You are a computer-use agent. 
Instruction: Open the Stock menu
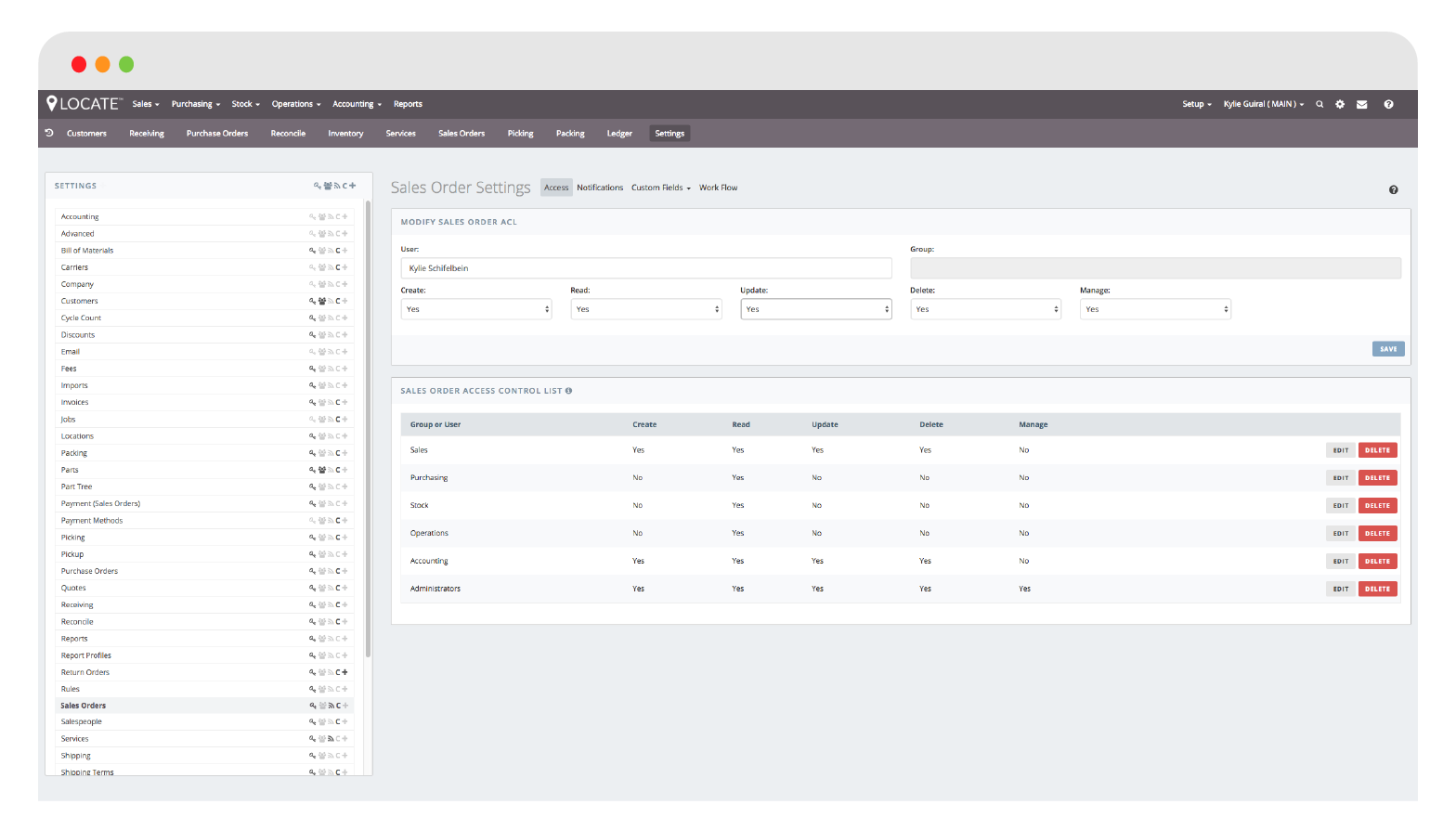click(246, 104)
